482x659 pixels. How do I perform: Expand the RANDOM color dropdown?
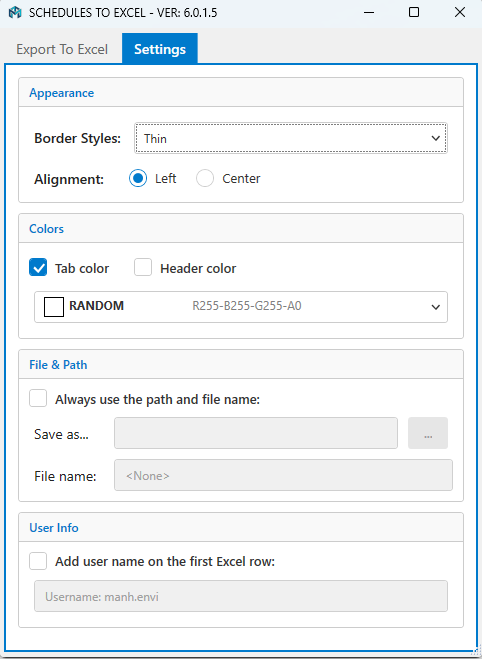tap(241, 307)
